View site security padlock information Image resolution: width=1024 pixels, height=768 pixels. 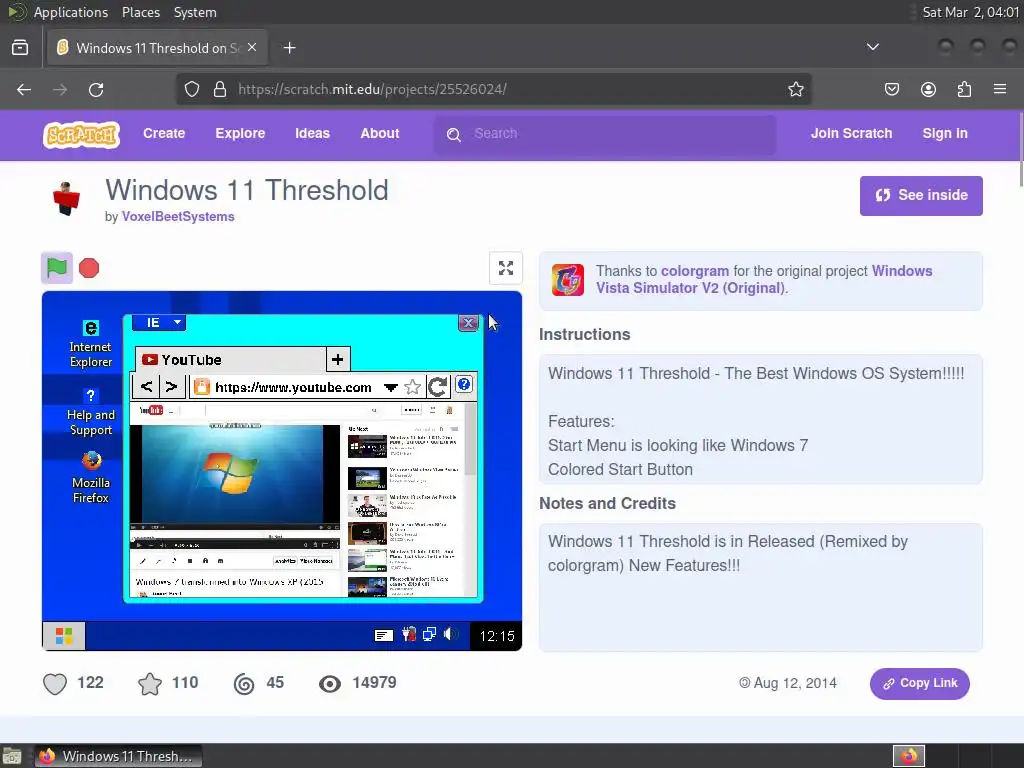click(x=220, y=89)
